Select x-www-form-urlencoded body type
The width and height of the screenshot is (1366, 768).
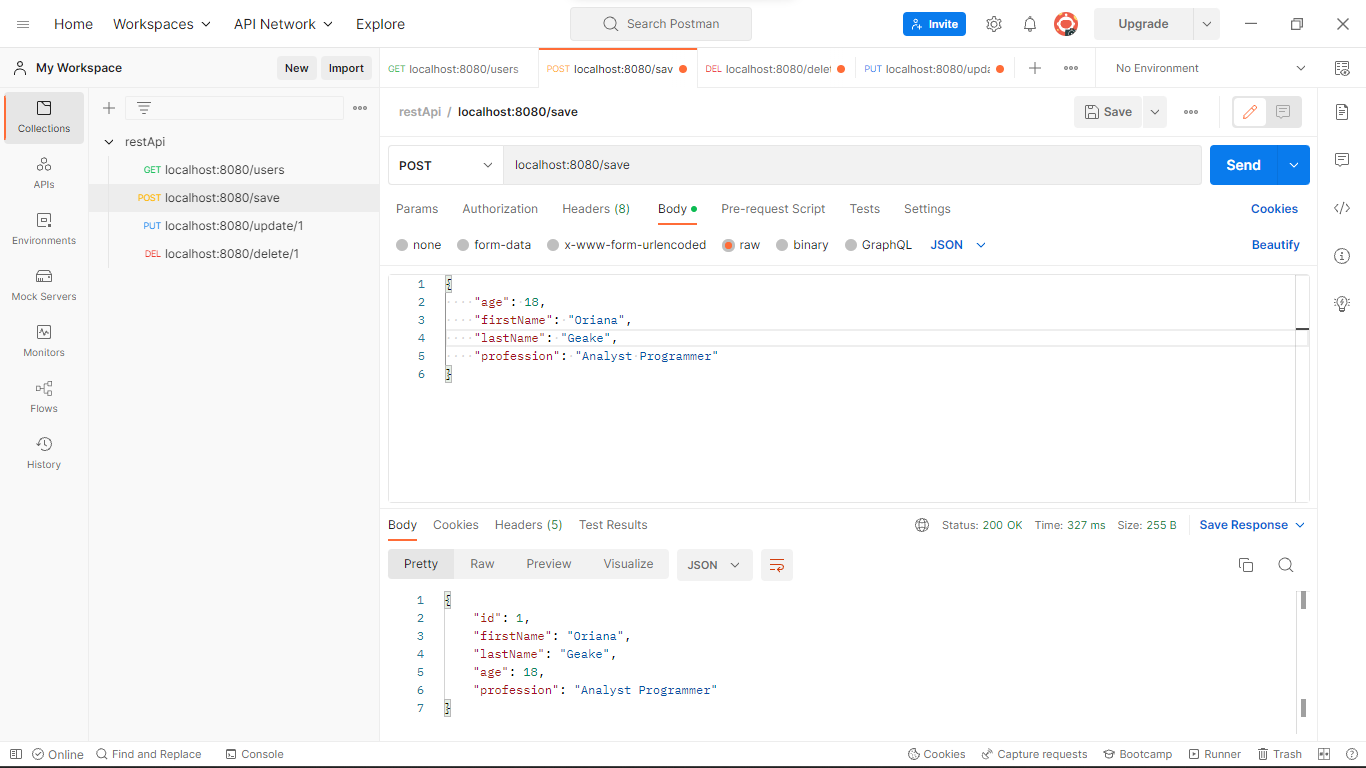553,245
